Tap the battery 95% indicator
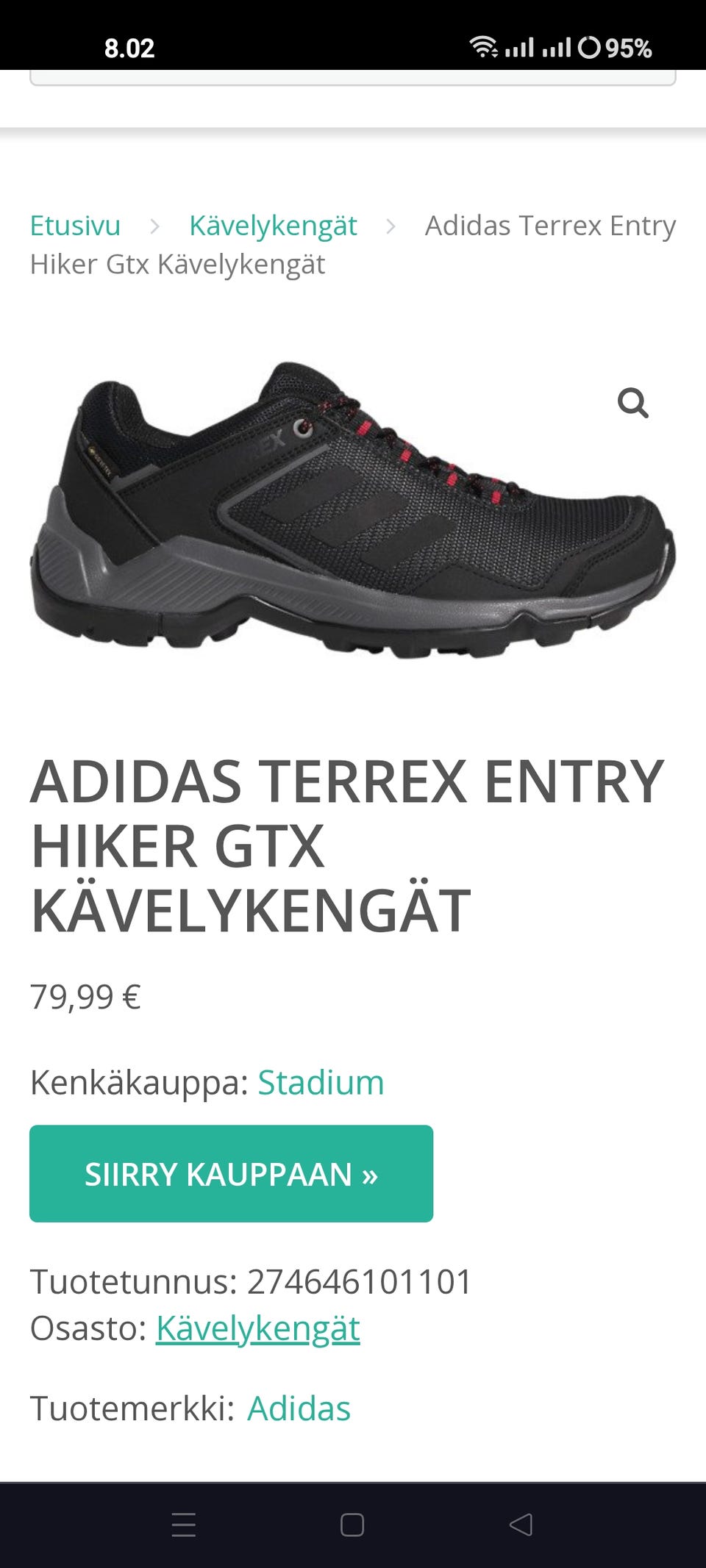Viewport: 706px width, 1568px height. point(616,48)
